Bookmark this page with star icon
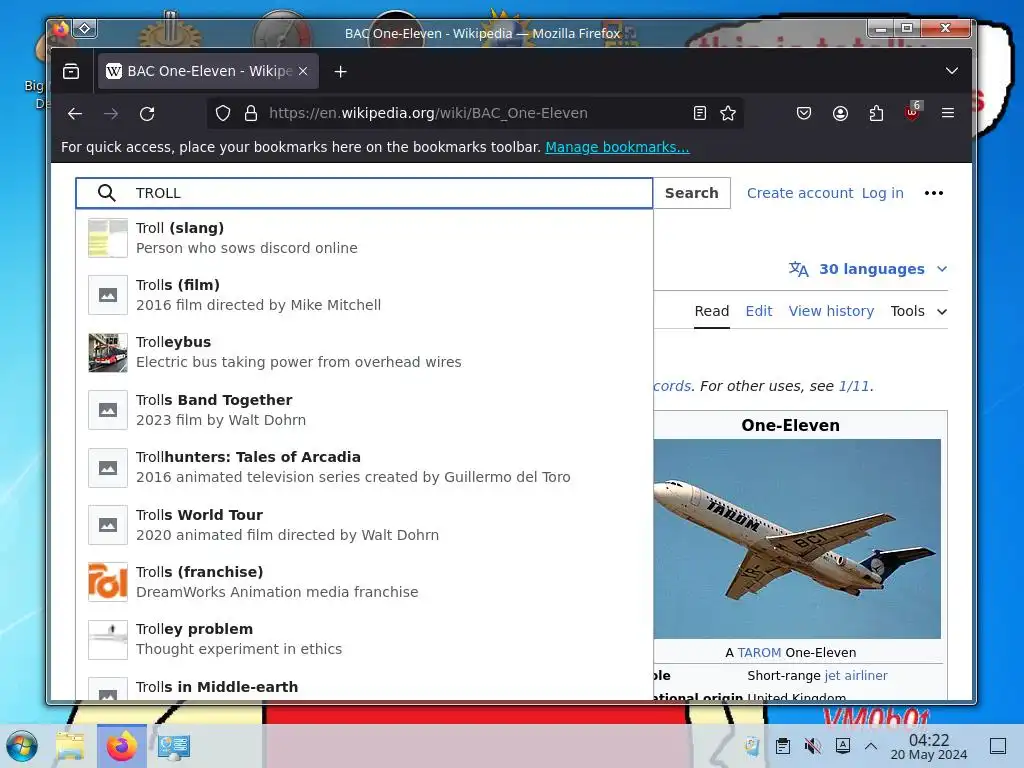The width and height of the screenshot is (1024, 768). [728, 114]
